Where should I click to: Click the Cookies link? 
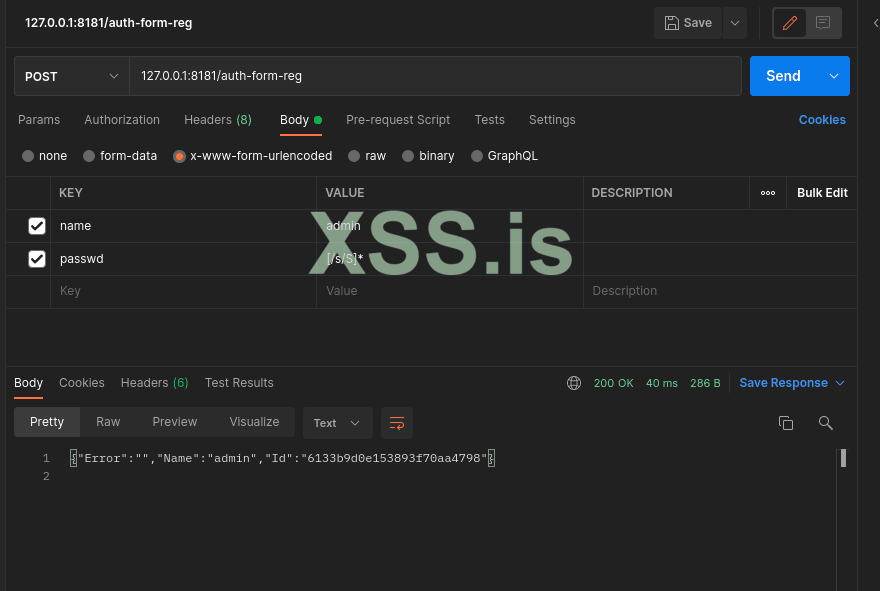(x=822, y=120)
